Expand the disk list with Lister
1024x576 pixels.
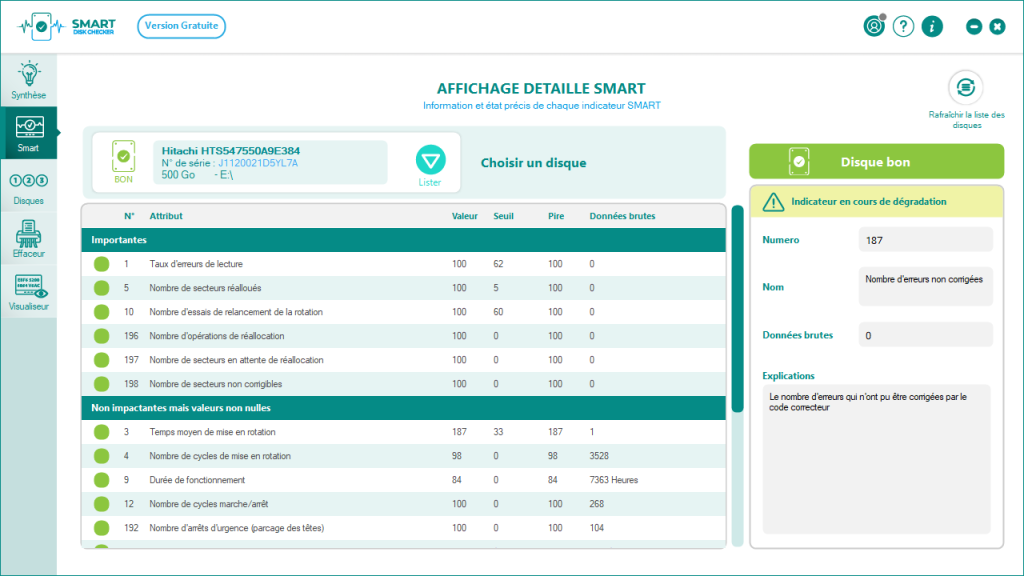[430, 161]
